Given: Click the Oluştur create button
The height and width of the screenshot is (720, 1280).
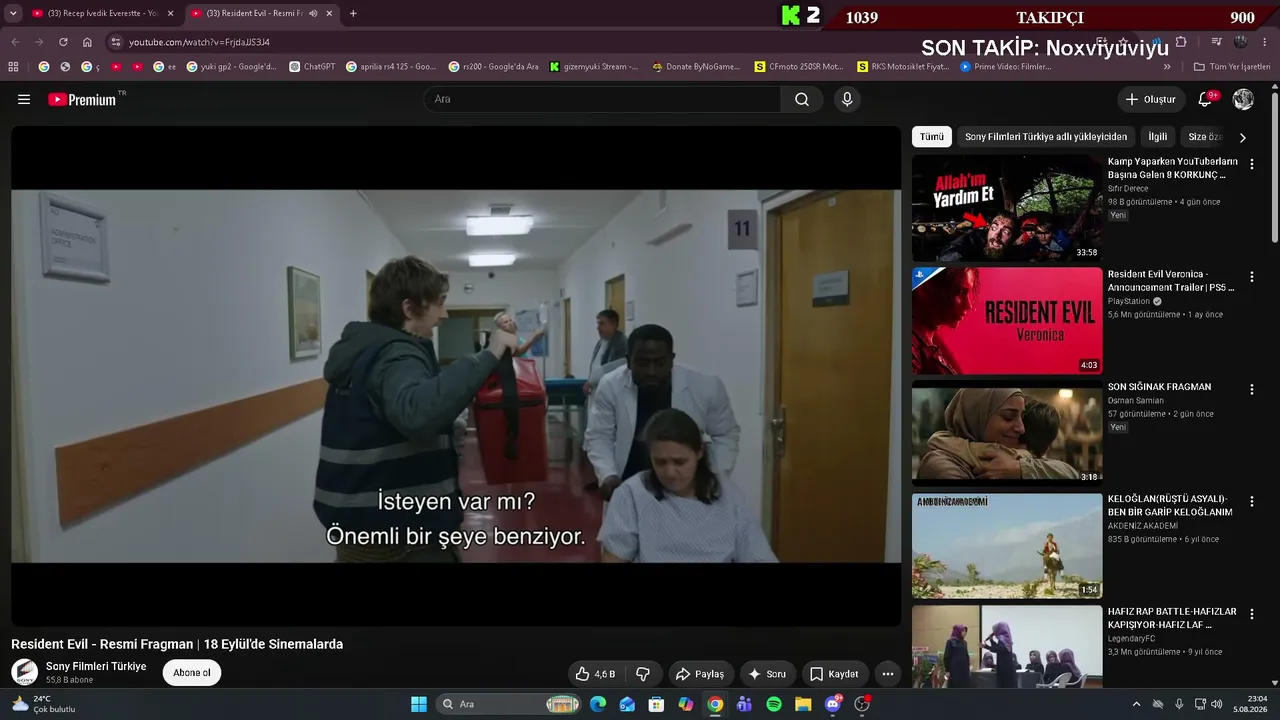Looking at the screenshot, I should (1151, 99).
